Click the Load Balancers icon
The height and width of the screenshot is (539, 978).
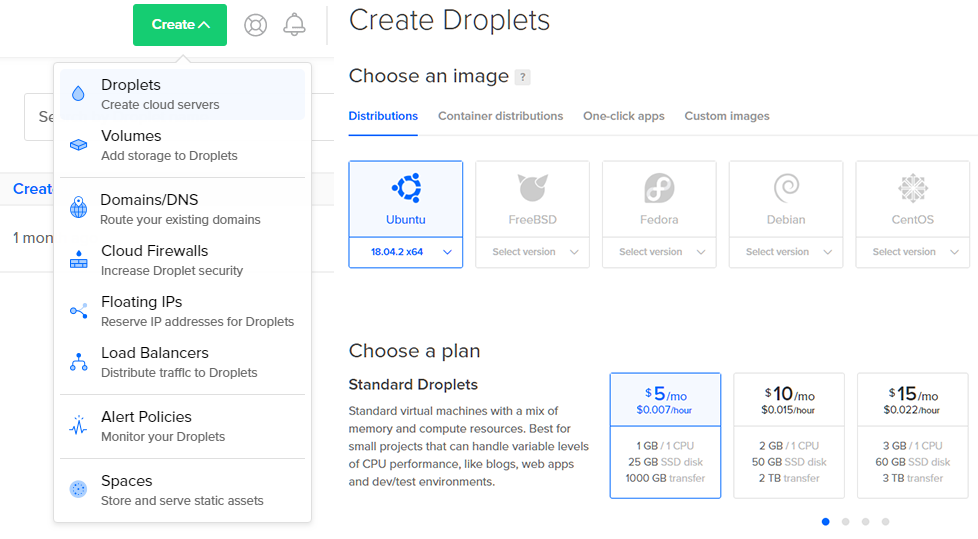(x=79, y=362)
